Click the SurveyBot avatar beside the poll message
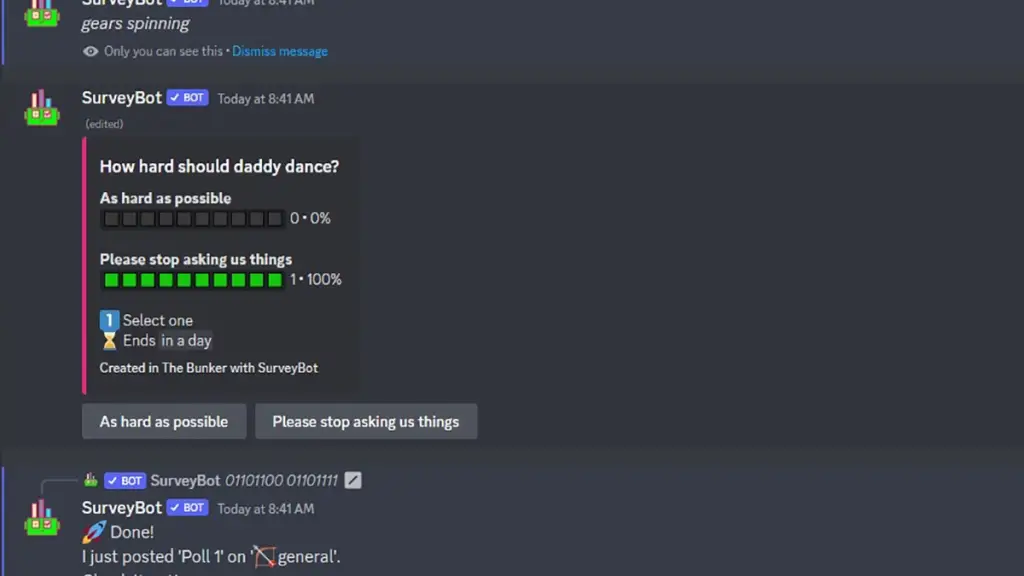Screen dimensions: 1024x576 pyautogui.click(x=42, y=108)
